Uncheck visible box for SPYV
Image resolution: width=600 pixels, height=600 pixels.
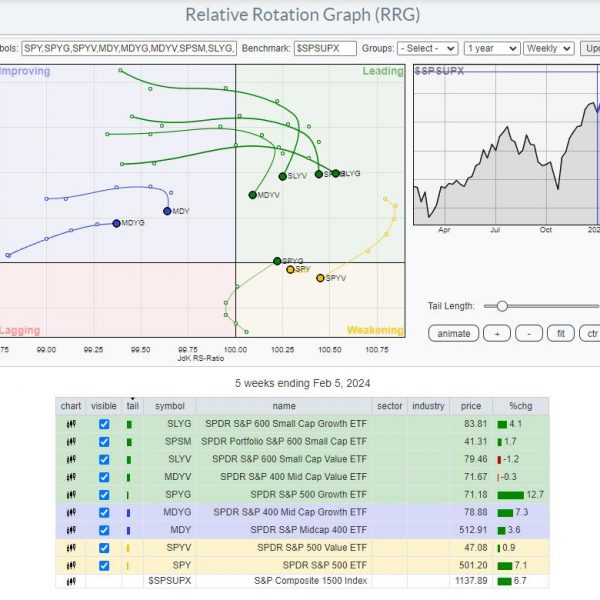click(x=104, y=548)
